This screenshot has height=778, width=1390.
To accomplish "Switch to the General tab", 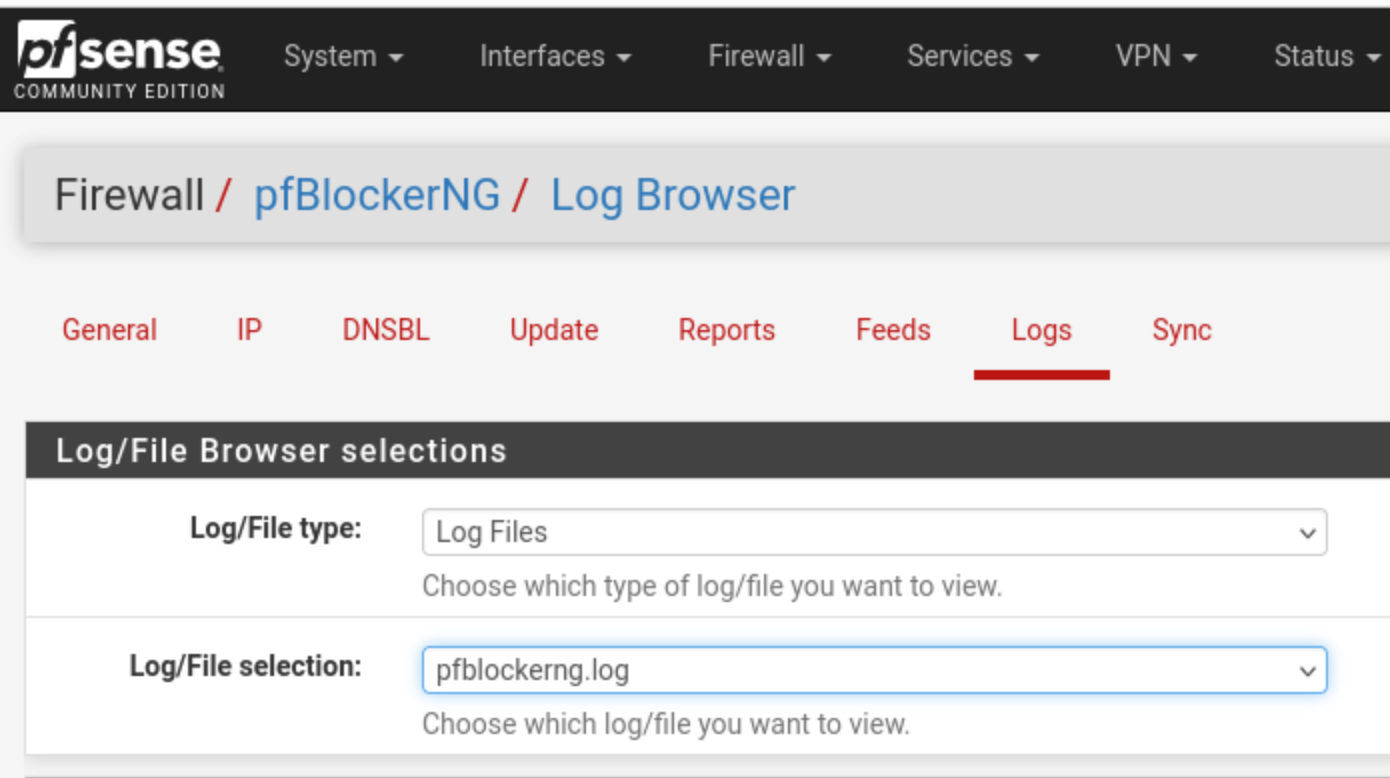I will pos(109,330).
